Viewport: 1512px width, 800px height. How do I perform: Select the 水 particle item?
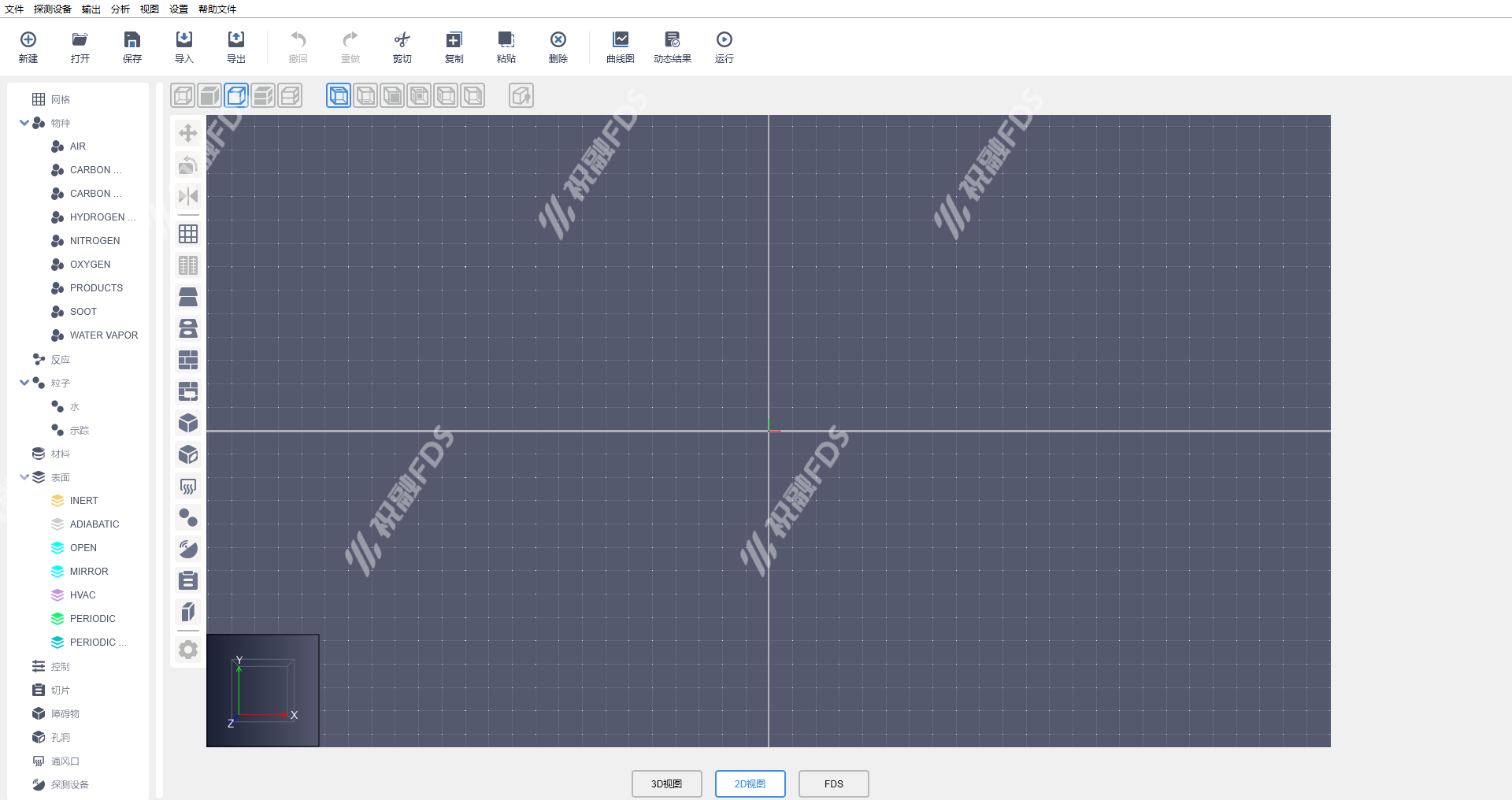click(65, 406)
